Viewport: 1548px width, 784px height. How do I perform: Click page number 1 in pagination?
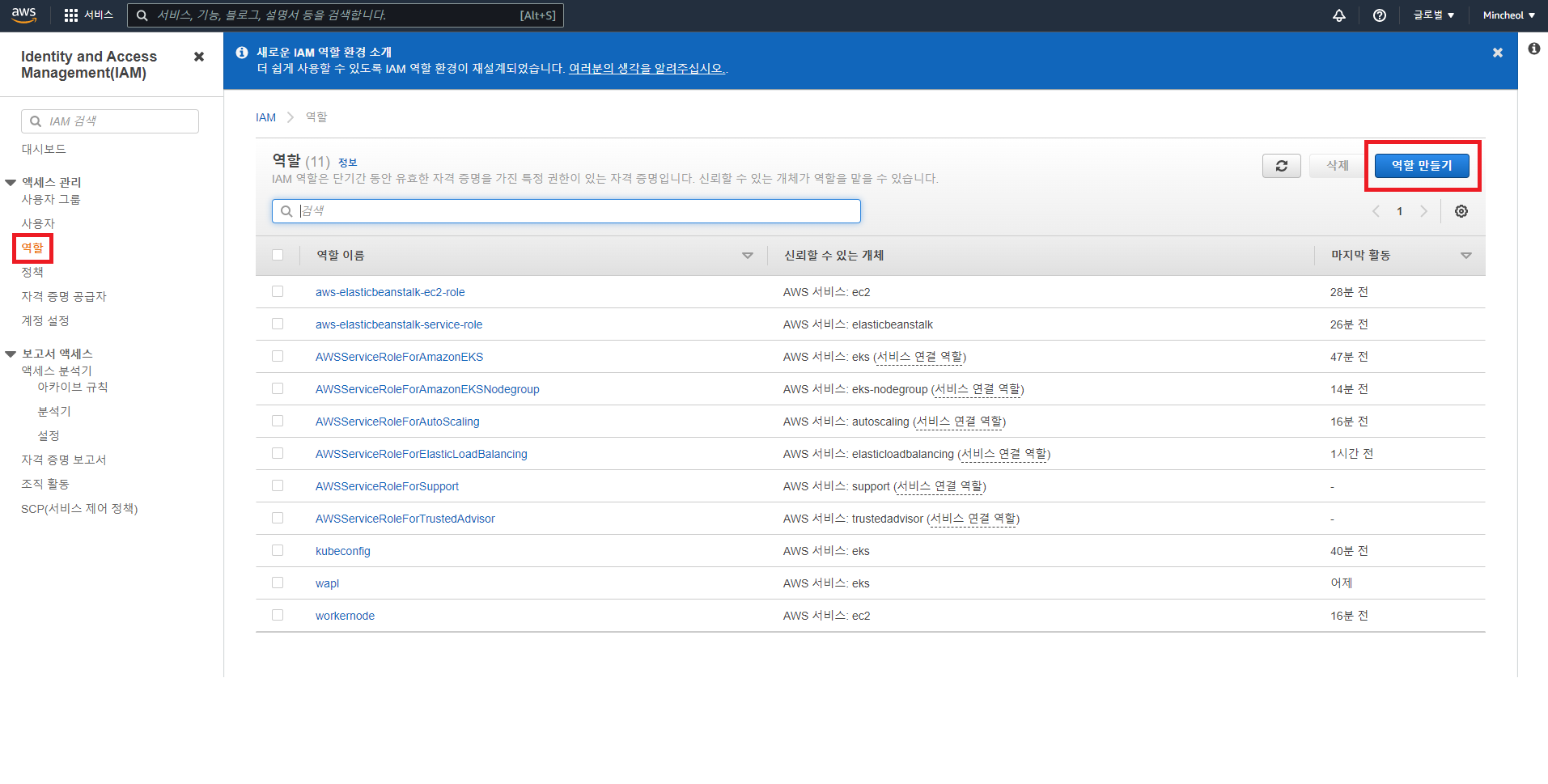point(1399,211)
